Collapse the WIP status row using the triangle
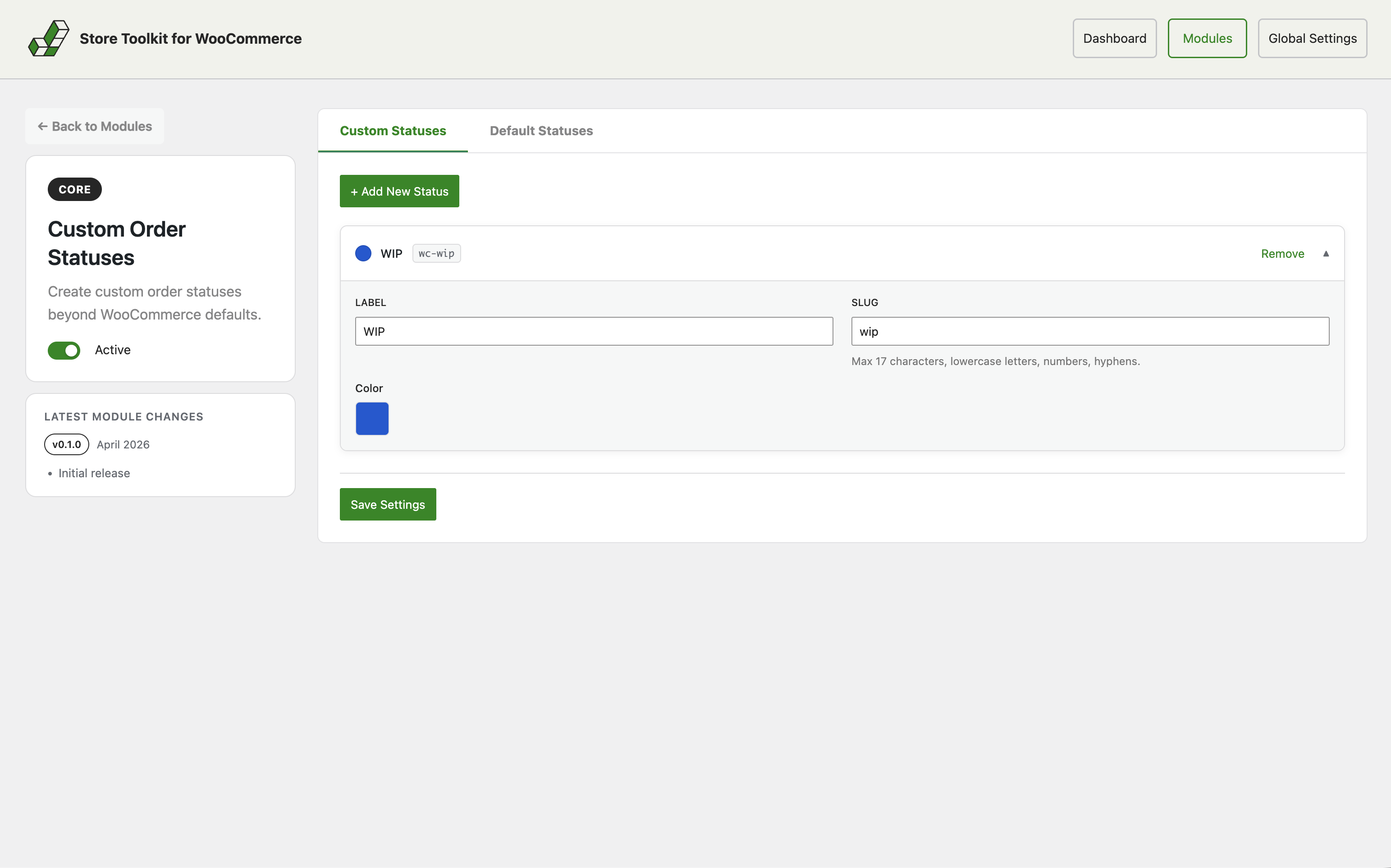Image resolution: width=1391 pixels, height=868 pixels. tap(1327, 253)
